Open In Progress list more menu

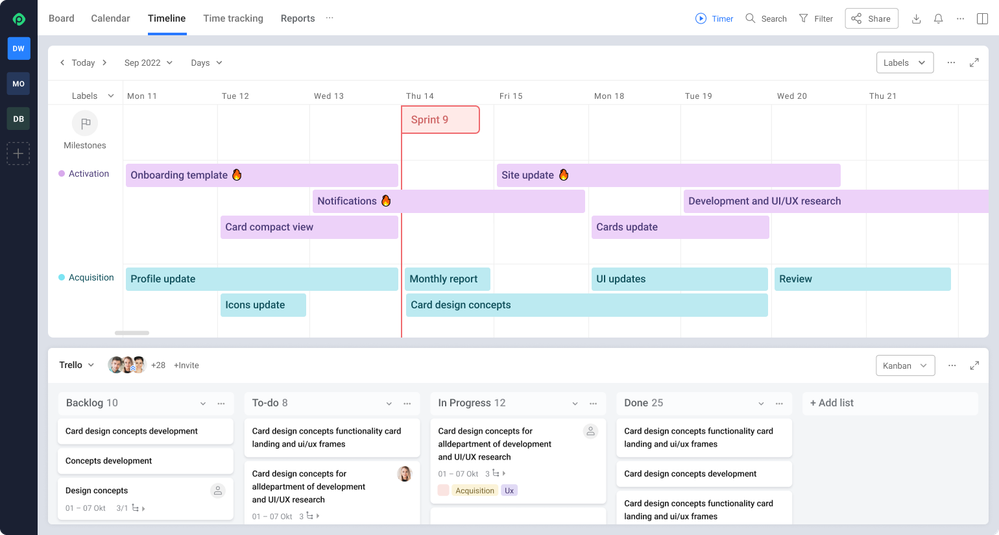pyautogui.click(x=593, y=404)
